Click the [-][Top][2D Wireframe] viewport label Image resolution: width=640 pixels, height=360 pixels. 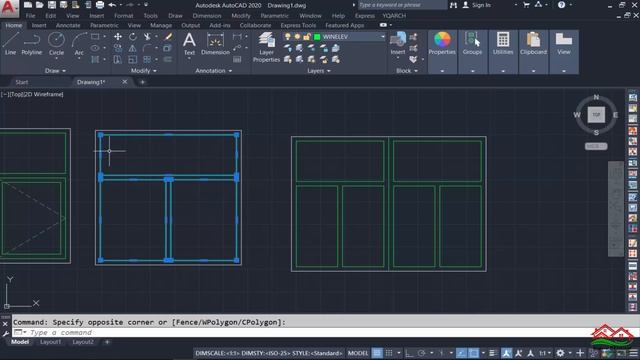[32, 94]
